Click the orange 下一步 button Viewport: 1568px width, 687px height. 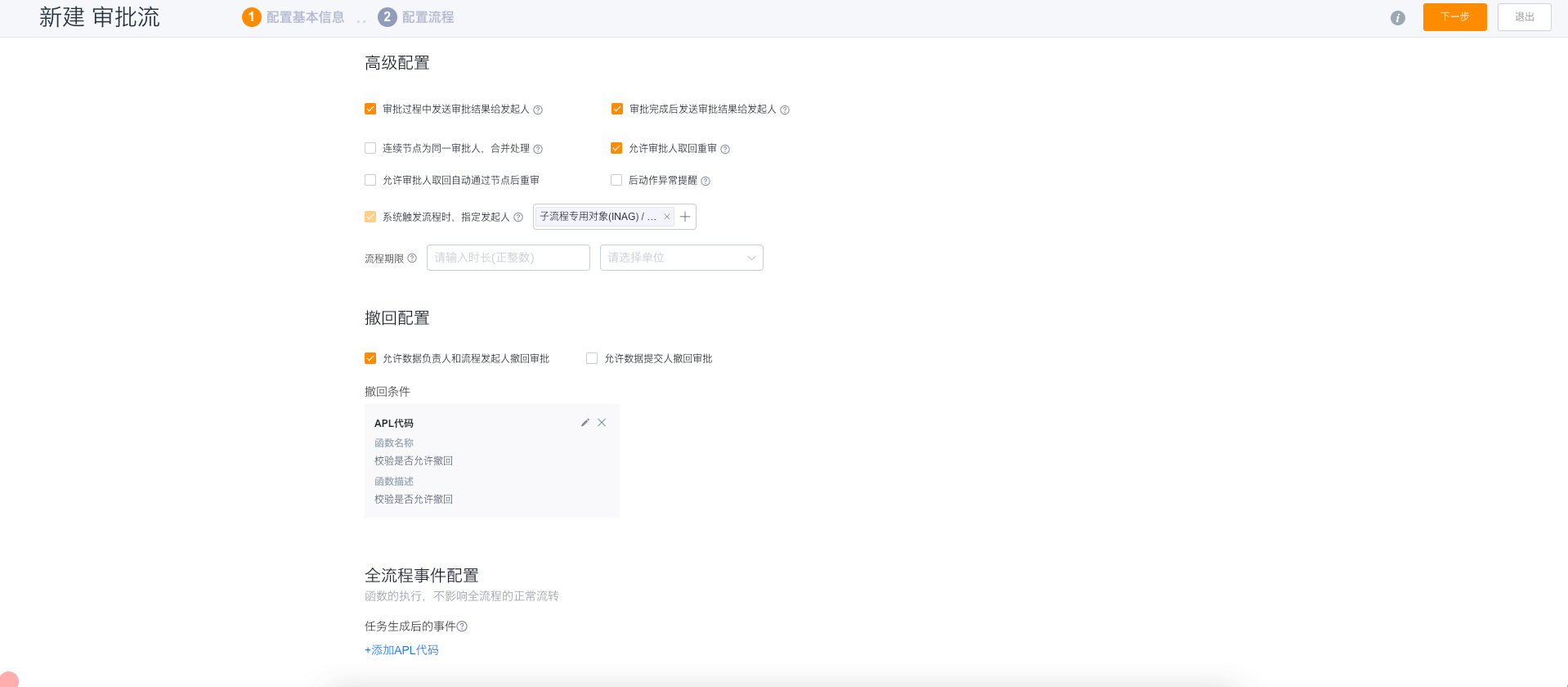coord(1455,17)
